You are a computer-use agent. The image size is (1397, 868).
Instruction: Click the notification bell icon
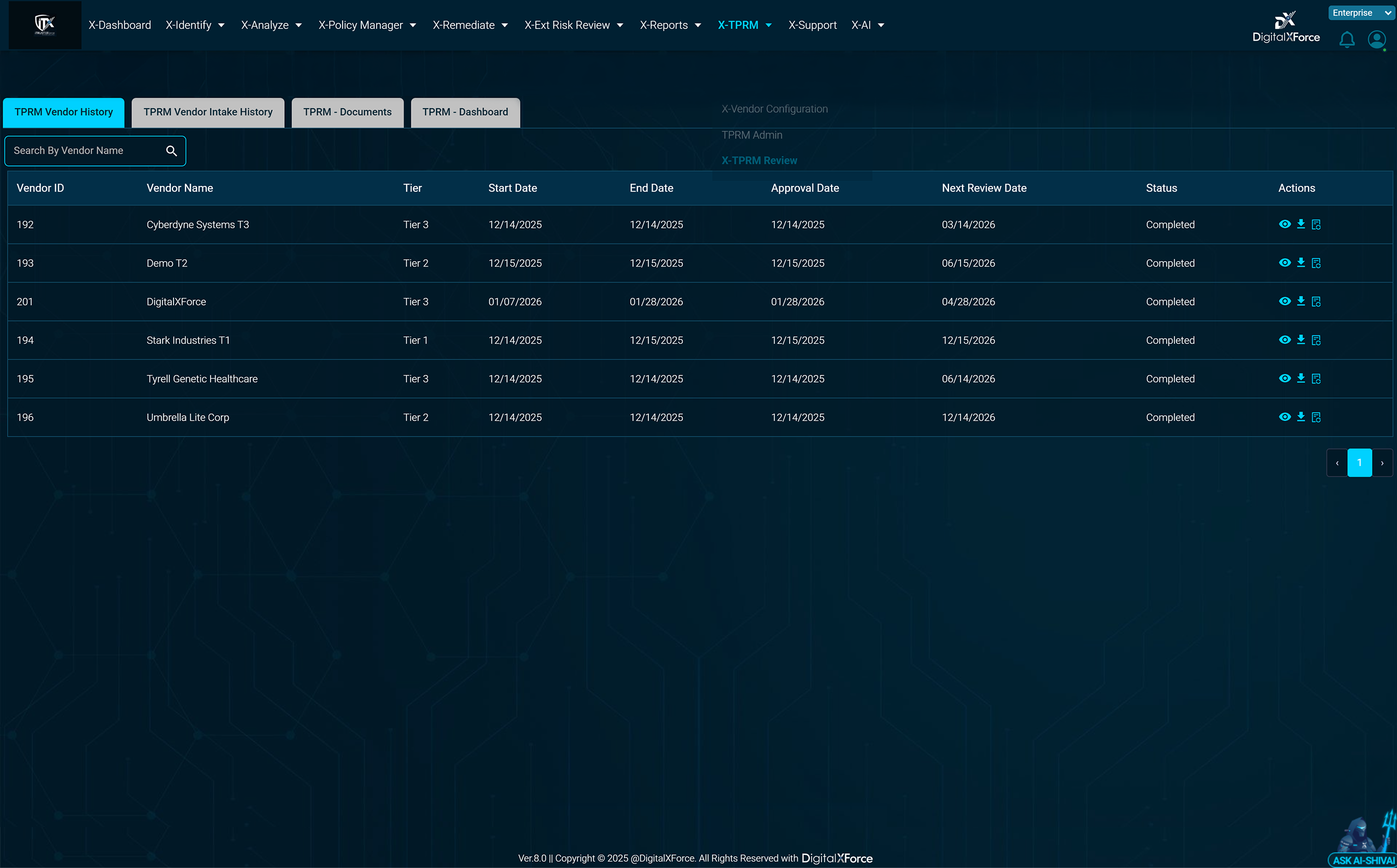(x=1346, y=40)
